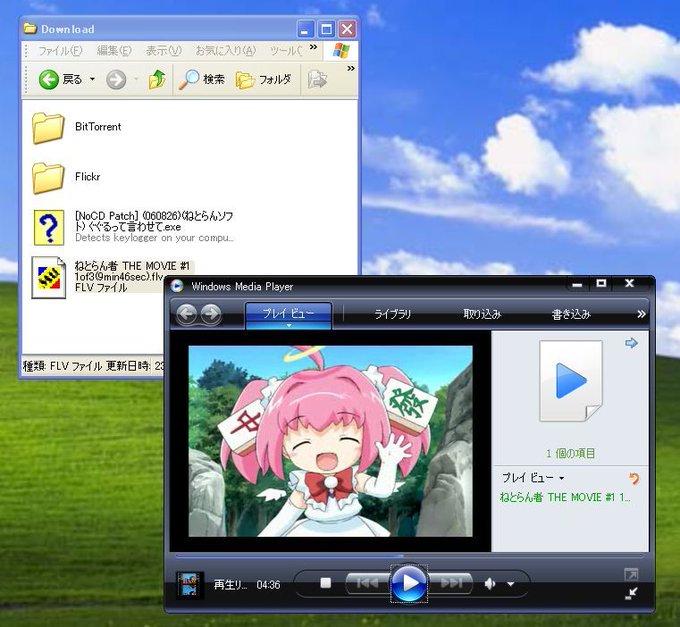Click the BitTorrent folder name
This screenshot has width=680, height=627.
pyautogui.click(x=98, y=127)
